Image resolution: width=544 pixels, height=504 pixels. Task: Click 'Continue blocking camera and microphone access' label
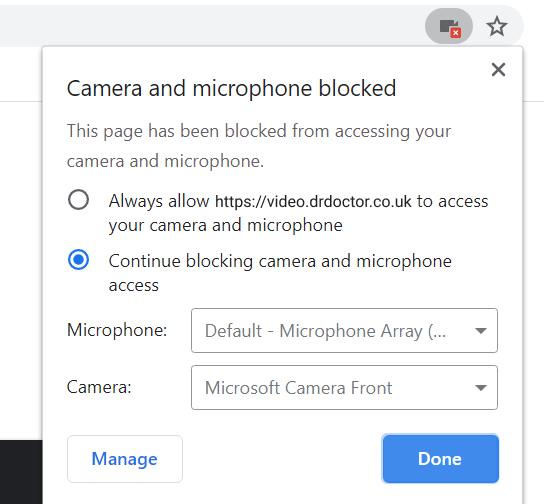pyautogui.click(x=280, y=273)
